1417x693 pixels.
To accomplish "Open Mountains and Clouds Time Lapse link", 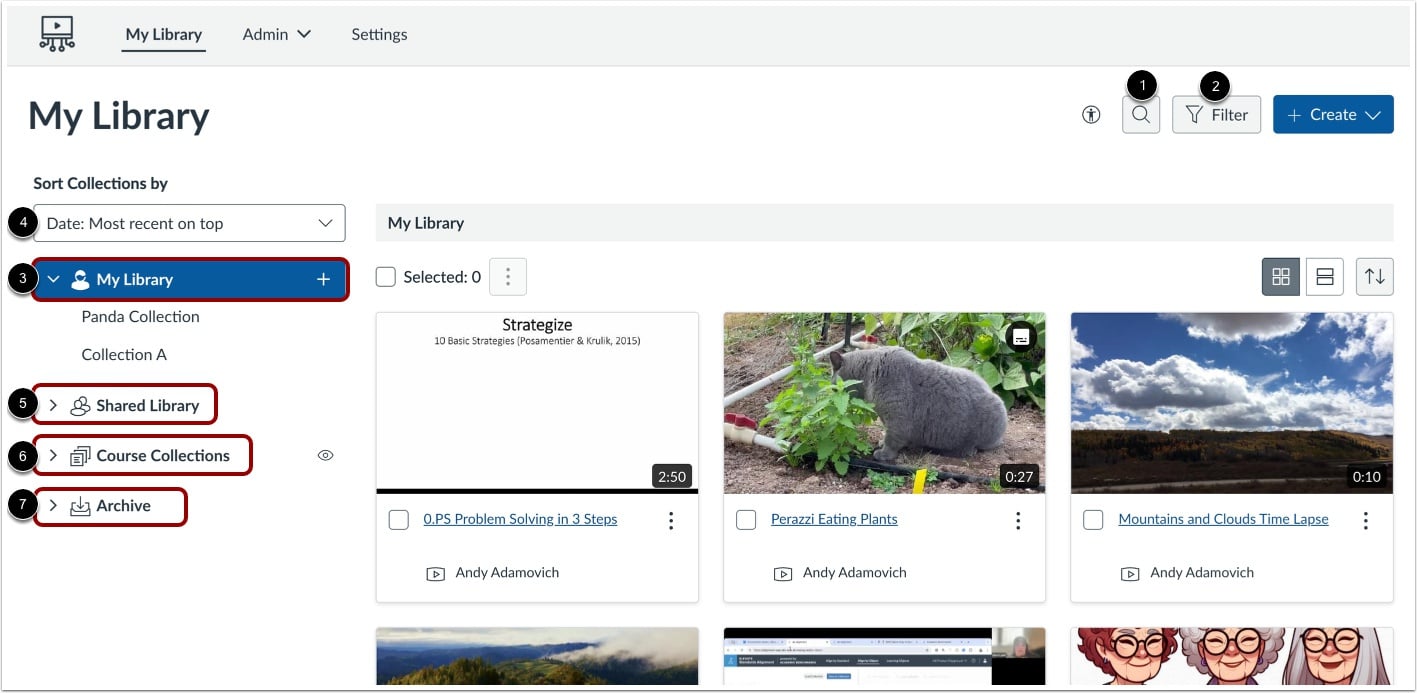I will coord(1223,519).
